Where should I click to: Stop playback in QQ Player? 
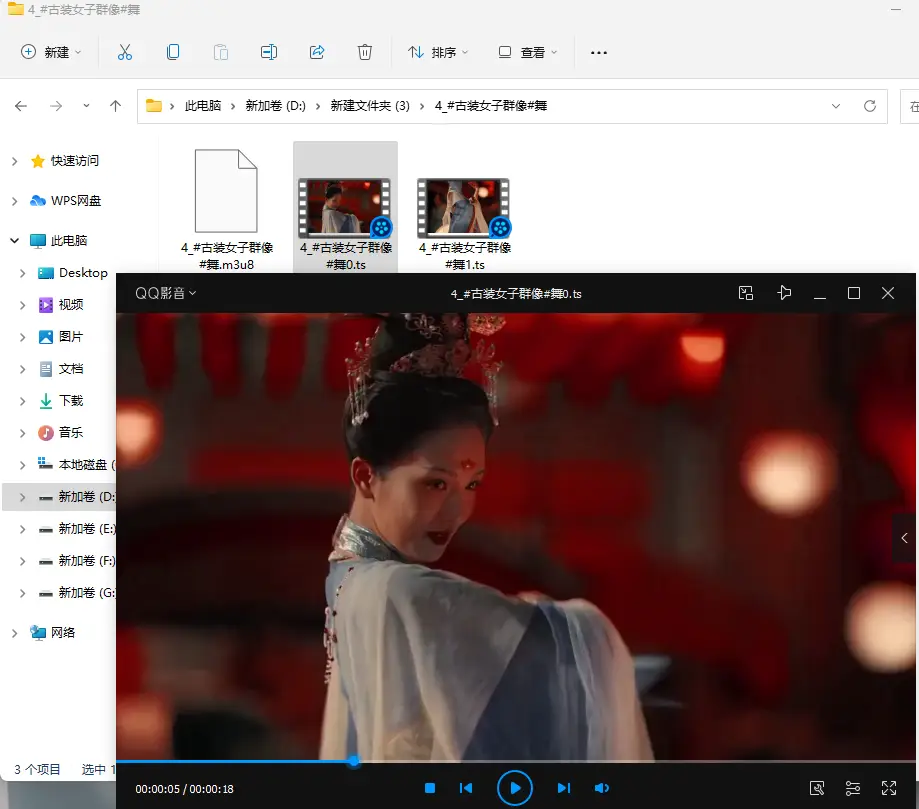coord(430,788)
